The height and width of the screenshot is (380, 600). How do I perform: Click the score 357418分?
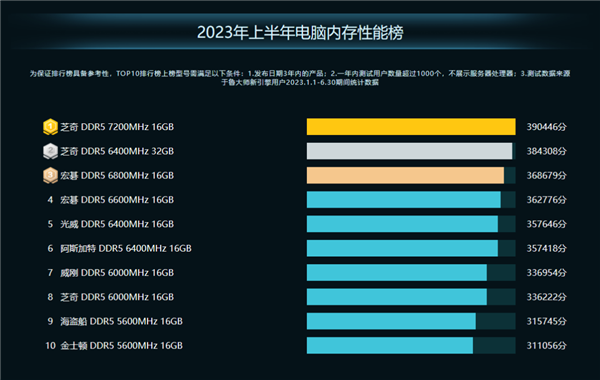(x=546, y=248)
